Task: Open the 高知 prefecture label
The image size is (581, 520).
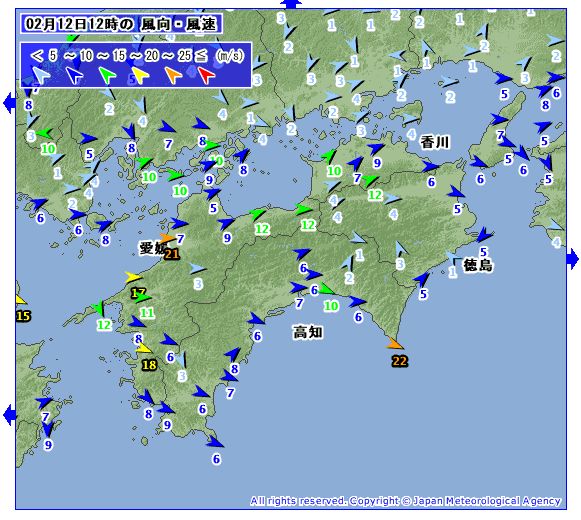Action: pyautogui.click(x=308, y=332)
